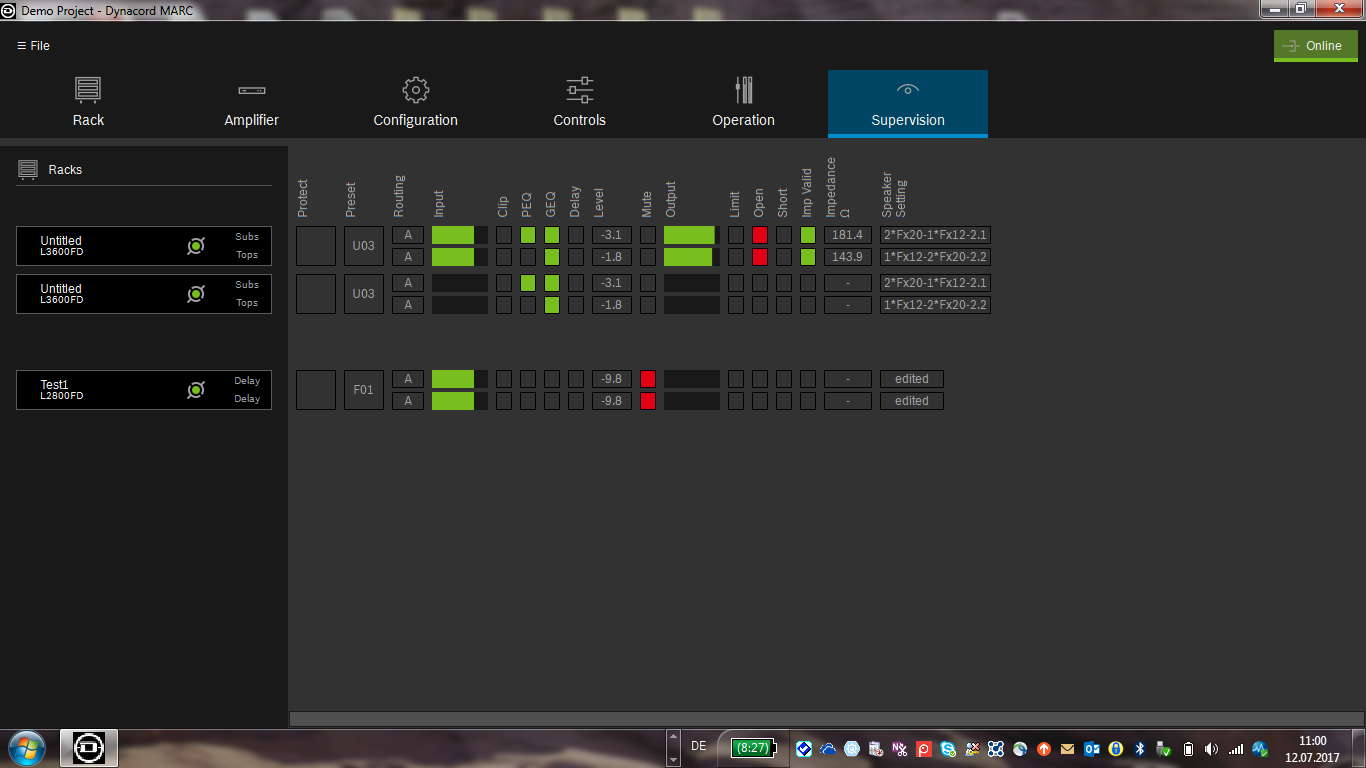Open the Configuration tab
This screenshot has width=1366, height=768.
tap(415, 103)
